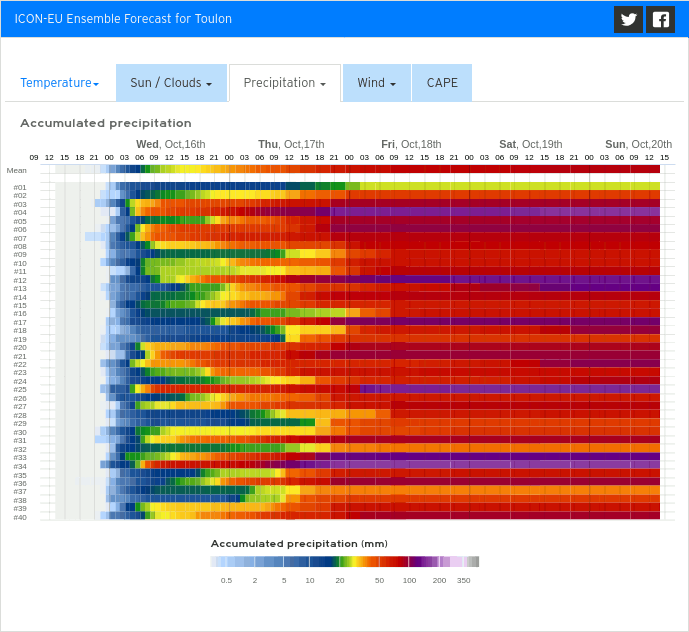Select ensemble member #17 label
The height and width of the screenshot is (632, 689).
(20, 323)
